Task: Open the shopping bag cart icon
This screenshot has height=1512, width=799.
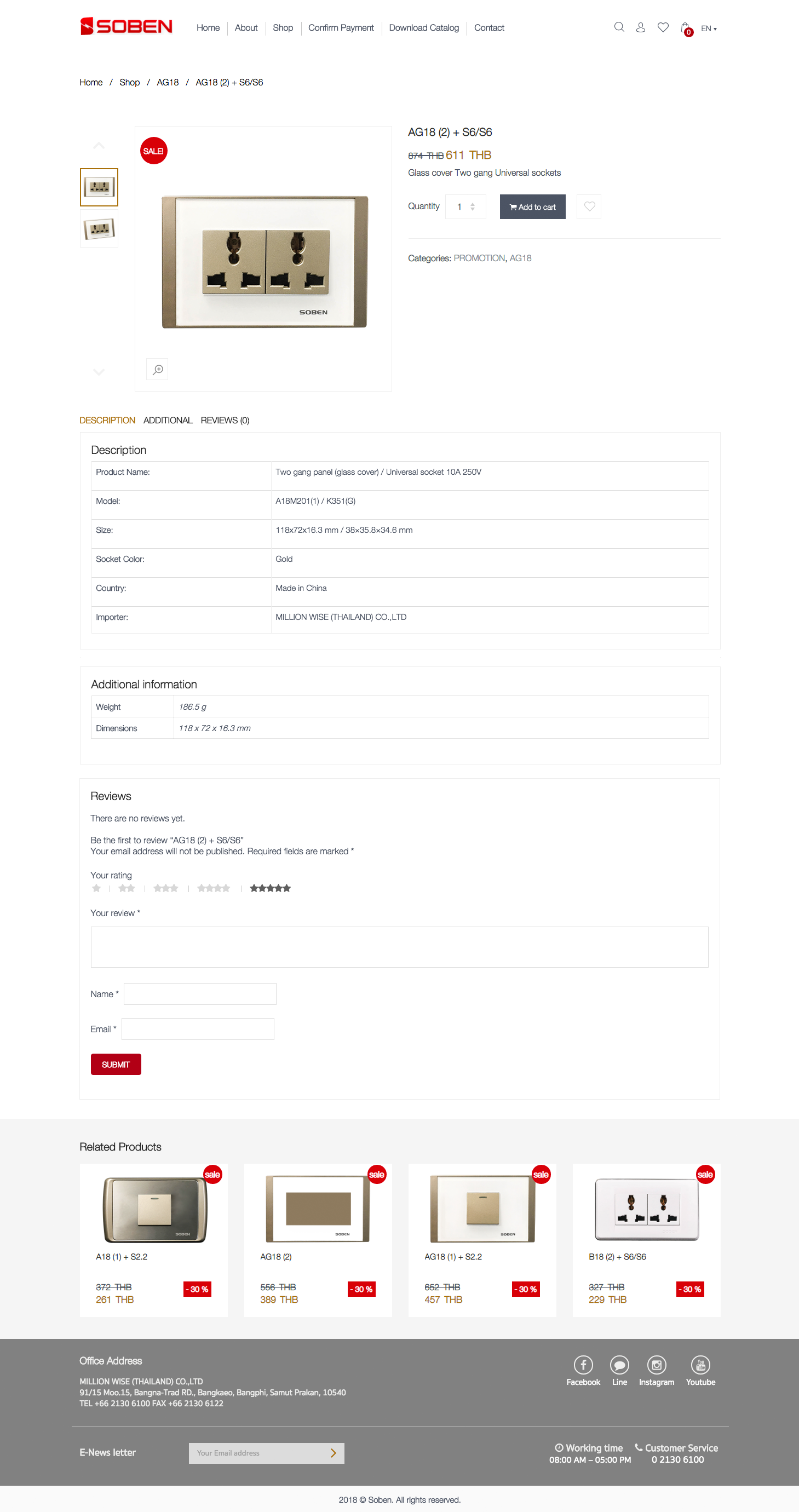Action: pyautogui.click(x=686, y=28)
